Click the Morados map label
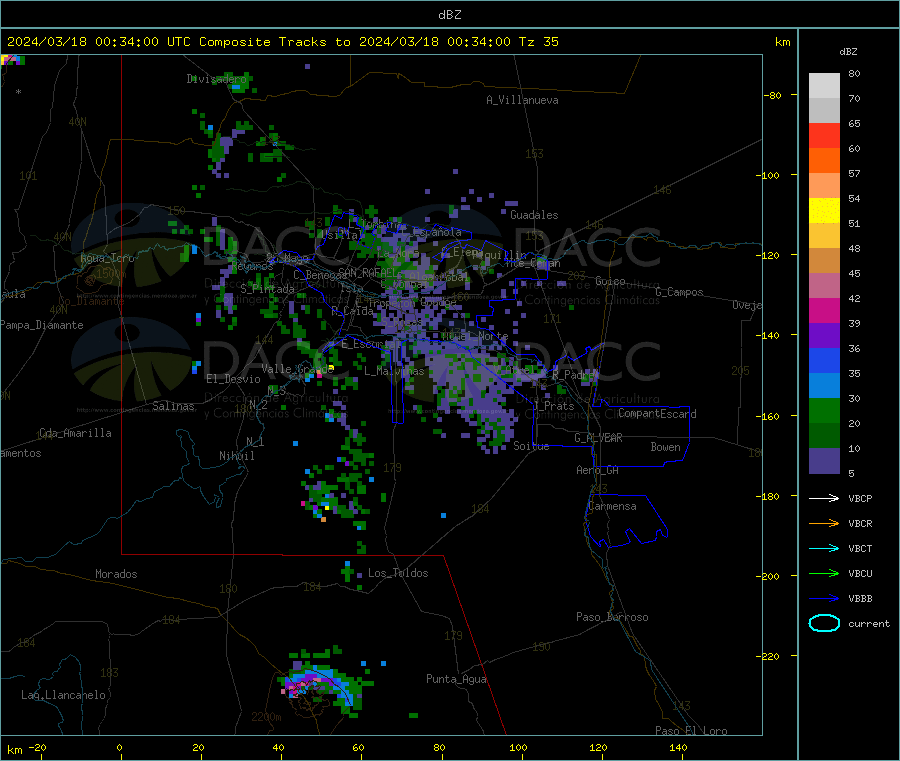 (x=116, y=574)
